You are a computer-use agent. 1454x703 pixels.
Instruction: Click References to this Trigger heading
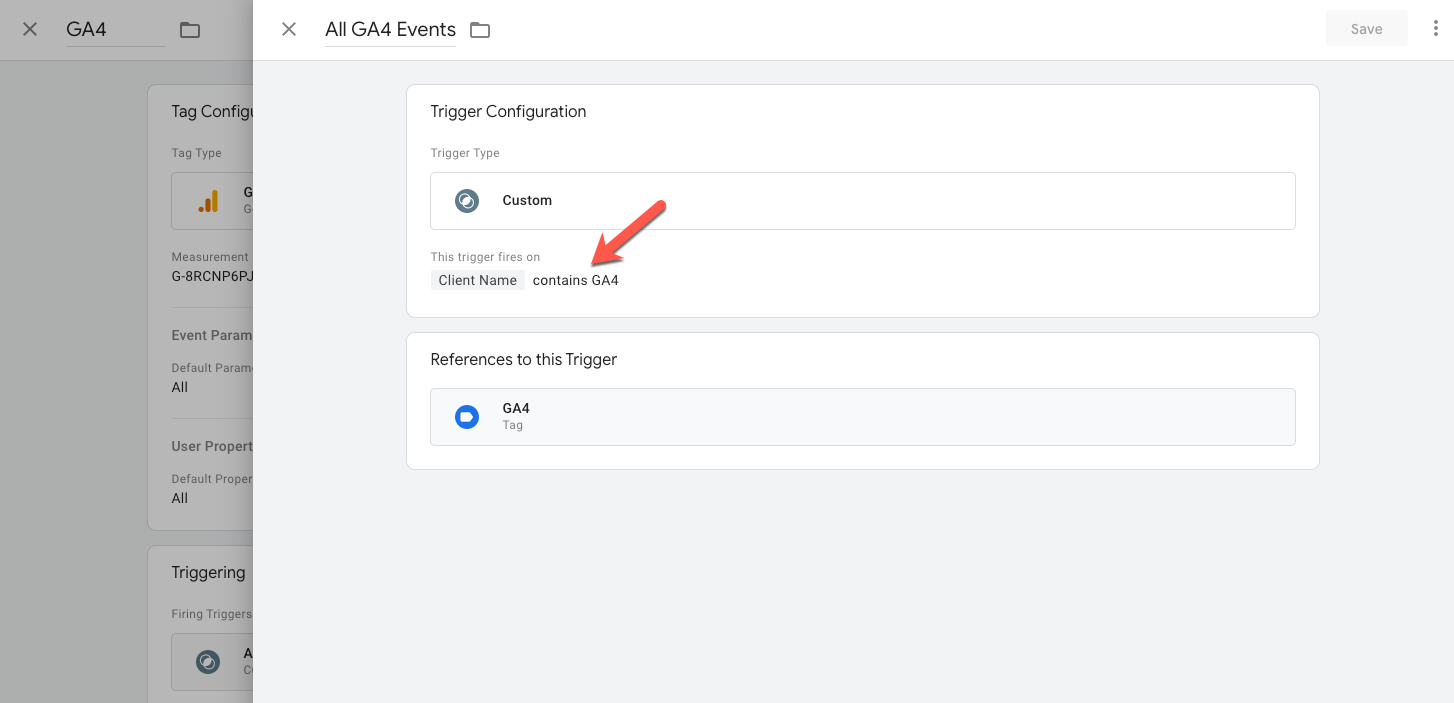[x=524, y=359]
